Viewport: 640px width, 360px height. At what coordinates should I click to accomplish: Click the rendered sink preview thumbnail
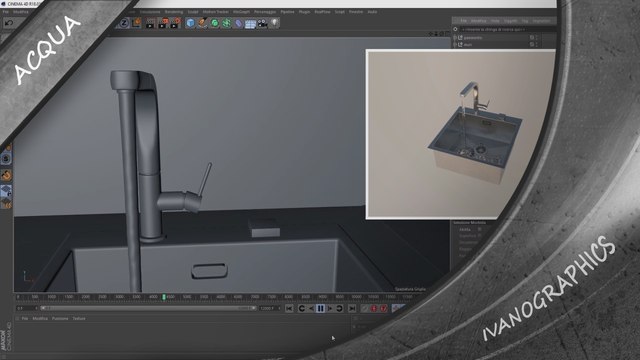(x=461, y=134)
